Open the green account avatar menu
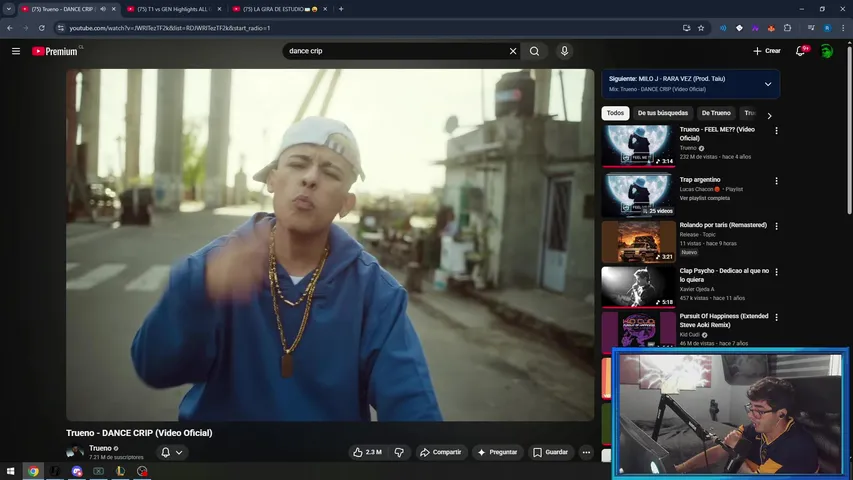Screen dimensions: 853x480 [x=826, y=51]
